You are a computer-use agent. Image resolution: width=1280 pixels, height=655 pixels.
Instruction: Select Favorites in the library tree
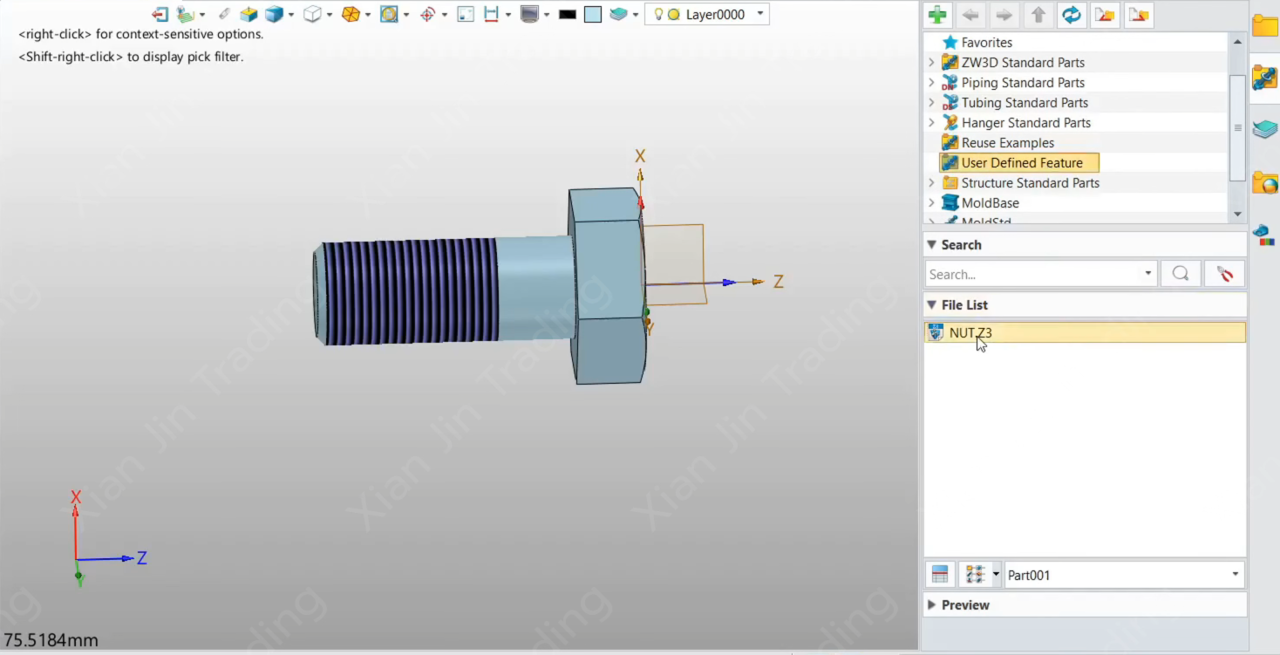pyautogui.click(x=986, y=43)
